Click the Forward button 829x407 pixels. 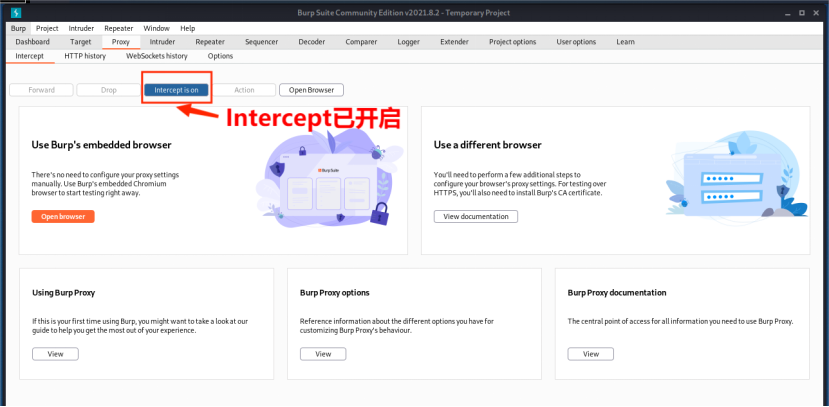tap(41, 90)
